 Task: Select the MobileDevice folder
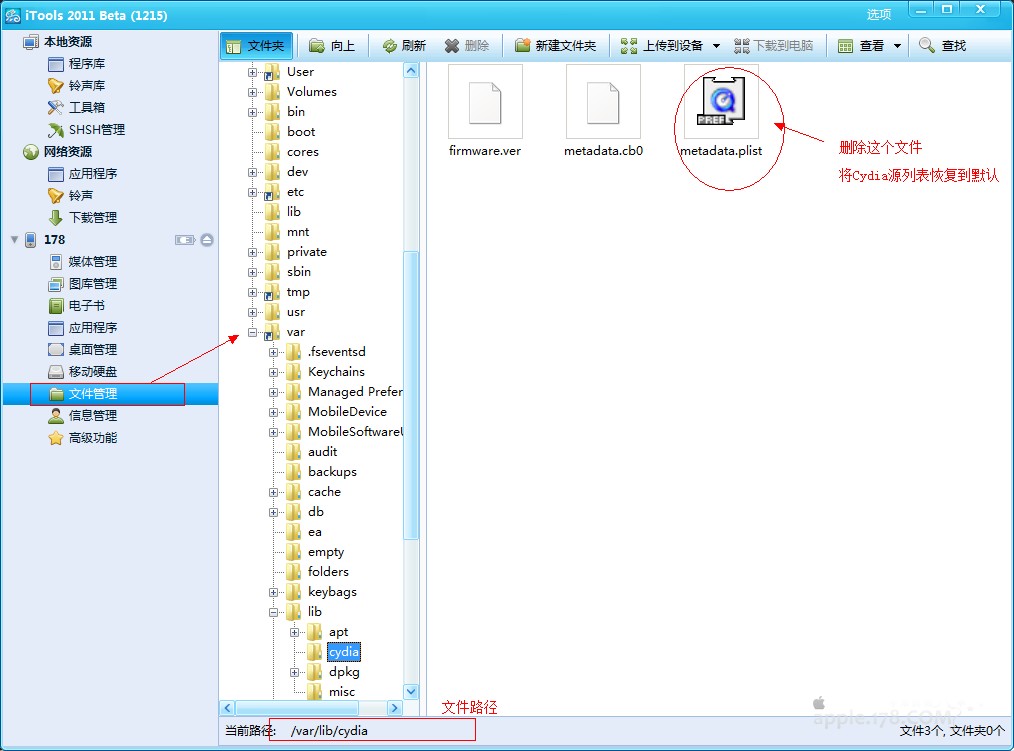[x=347, y=411]
